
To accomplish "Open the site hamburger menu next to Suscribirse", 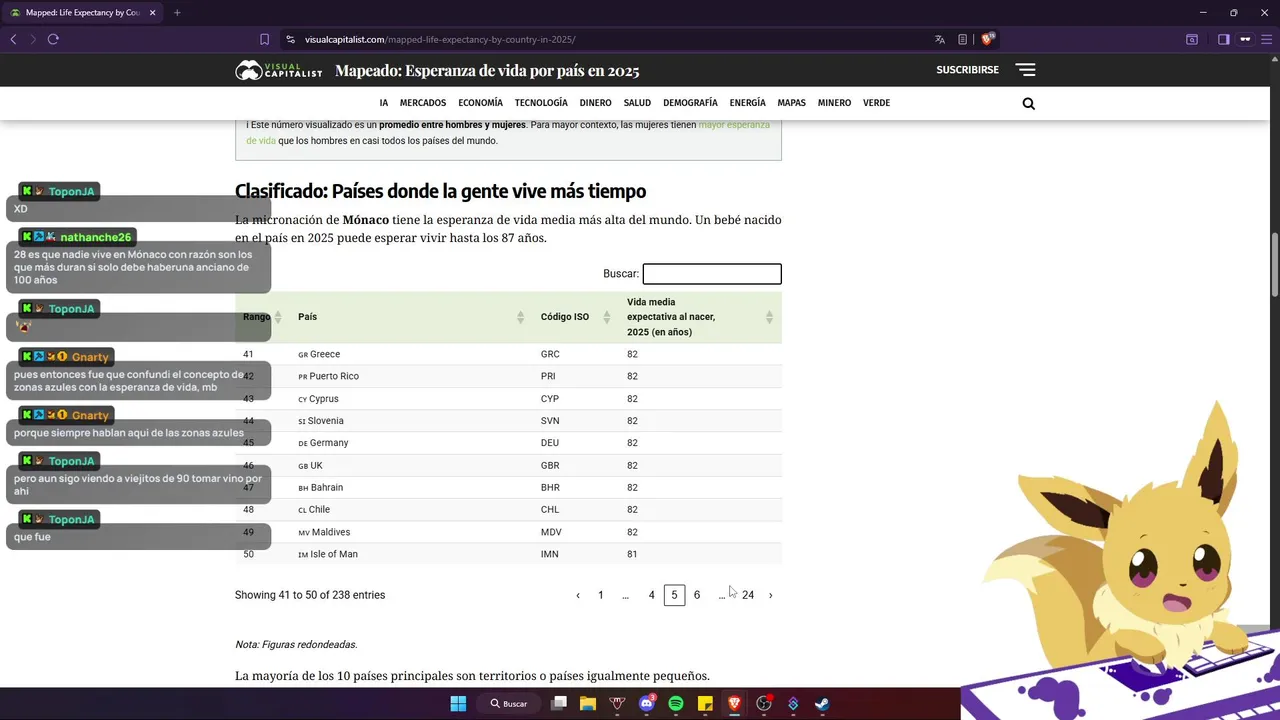I will pyautogui.click(x=1025, y=70).
